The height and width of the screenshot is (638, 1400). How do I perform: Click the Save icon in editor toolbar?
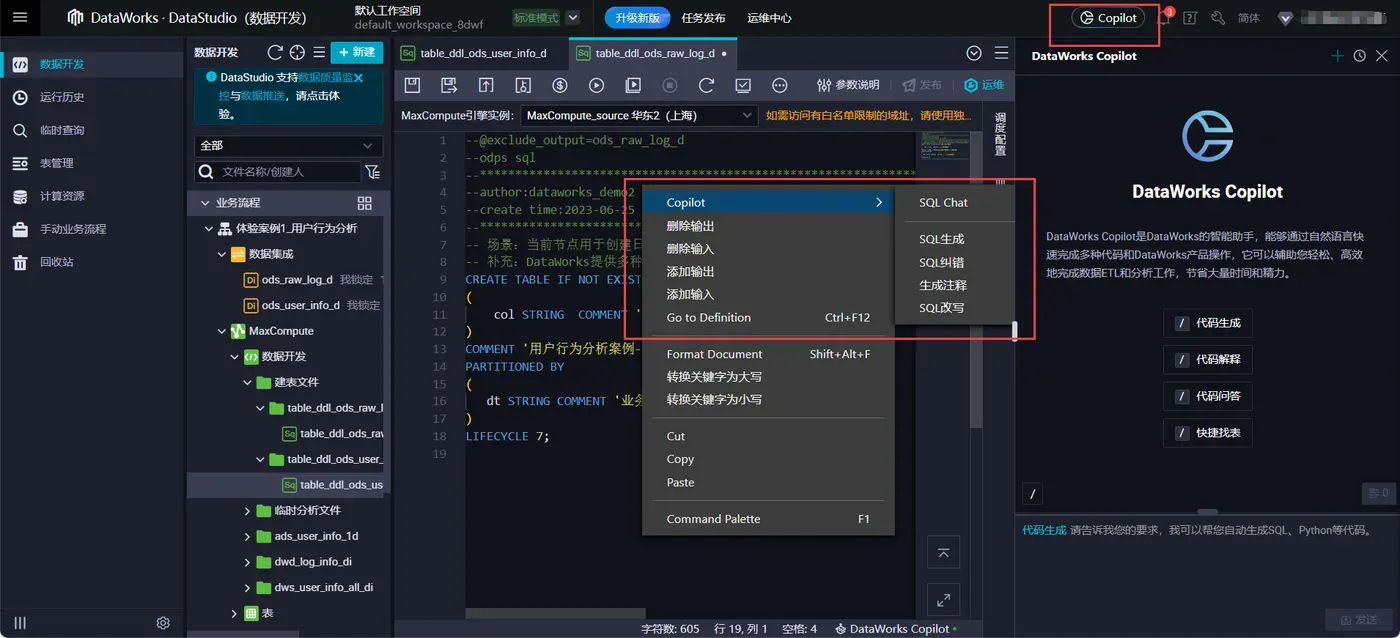tap(412, 85)
